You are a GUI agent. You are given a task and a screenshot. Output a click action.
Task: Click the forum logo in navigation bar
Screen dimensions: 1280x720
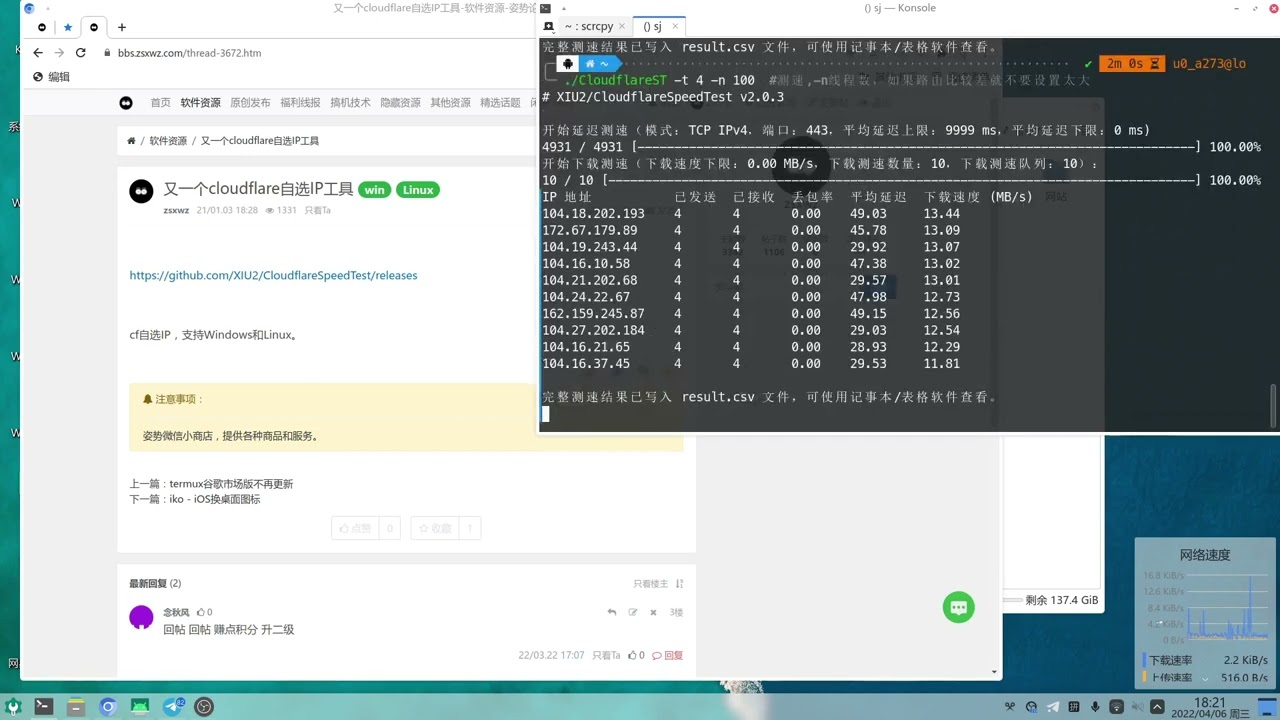tap(126, 103)
